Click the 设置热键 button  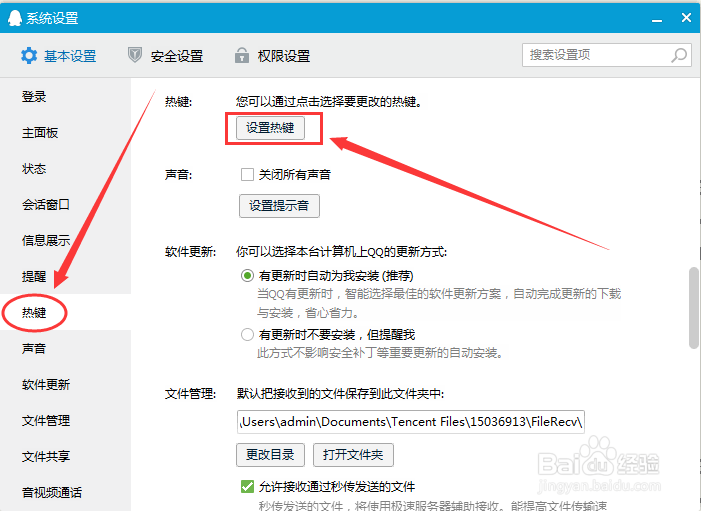pos(270,128)
